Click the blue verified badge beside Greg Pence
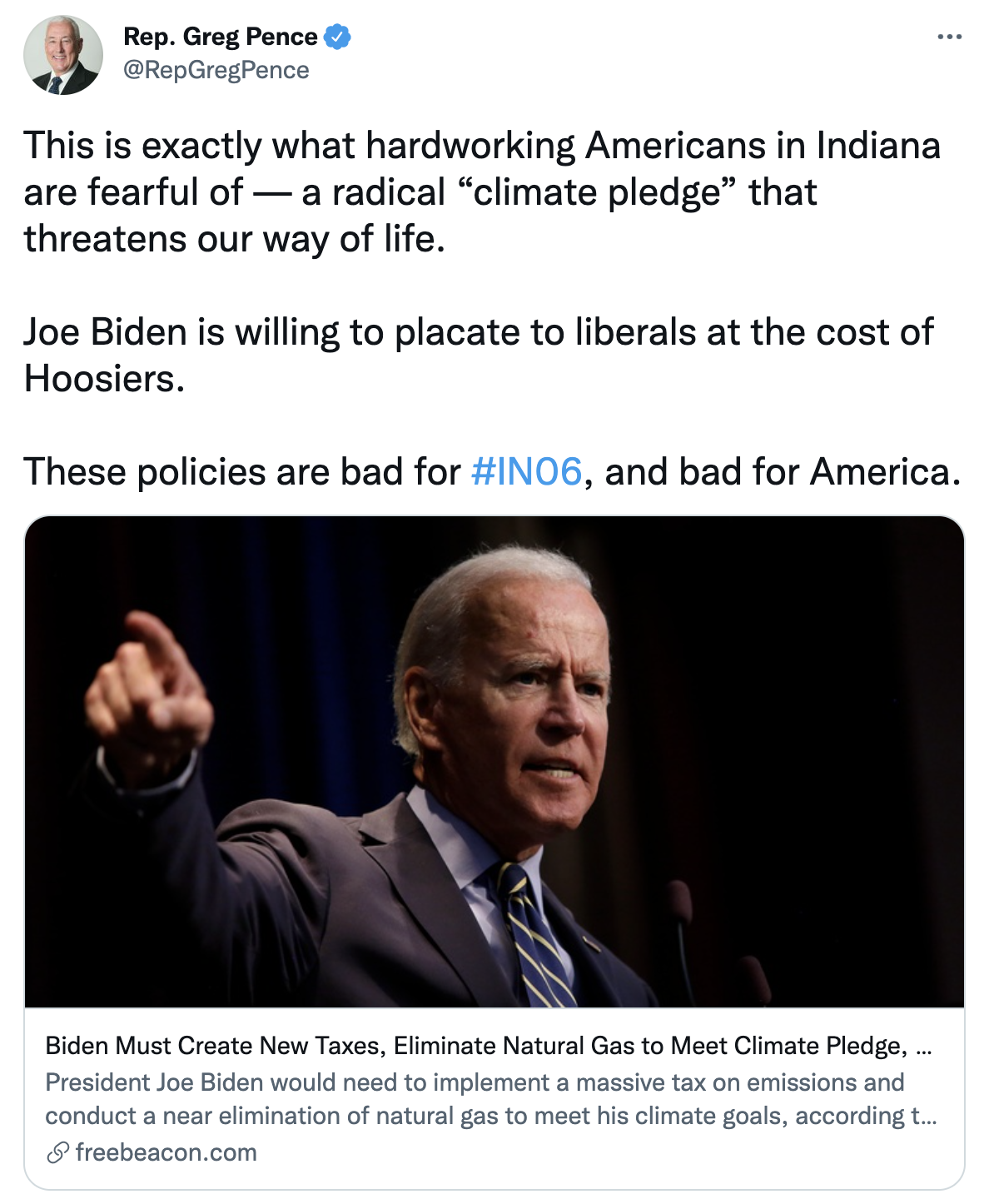 click(337, 37)
